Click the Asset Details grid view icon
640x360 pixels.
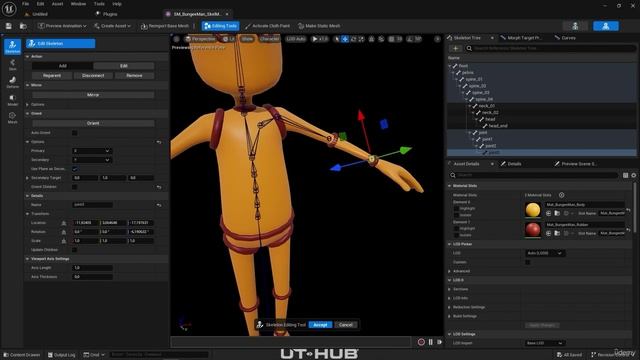point(625,175)
